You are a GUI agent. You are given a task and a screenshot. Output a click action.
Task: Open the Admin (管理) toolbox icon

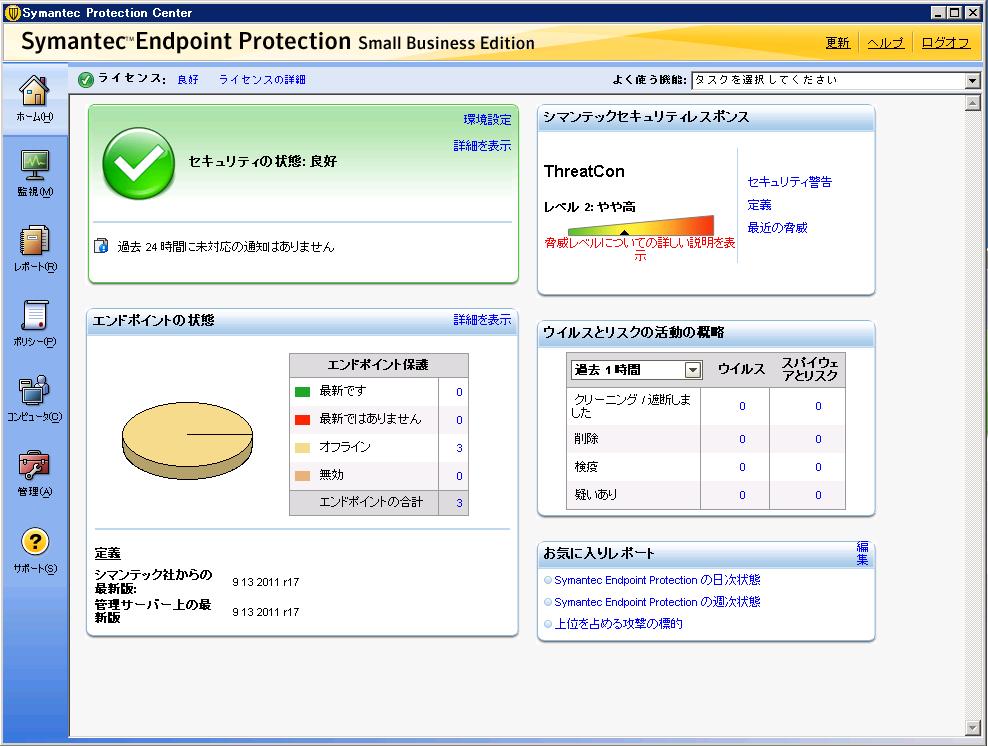pyautogui.click(x=34, y=465)
